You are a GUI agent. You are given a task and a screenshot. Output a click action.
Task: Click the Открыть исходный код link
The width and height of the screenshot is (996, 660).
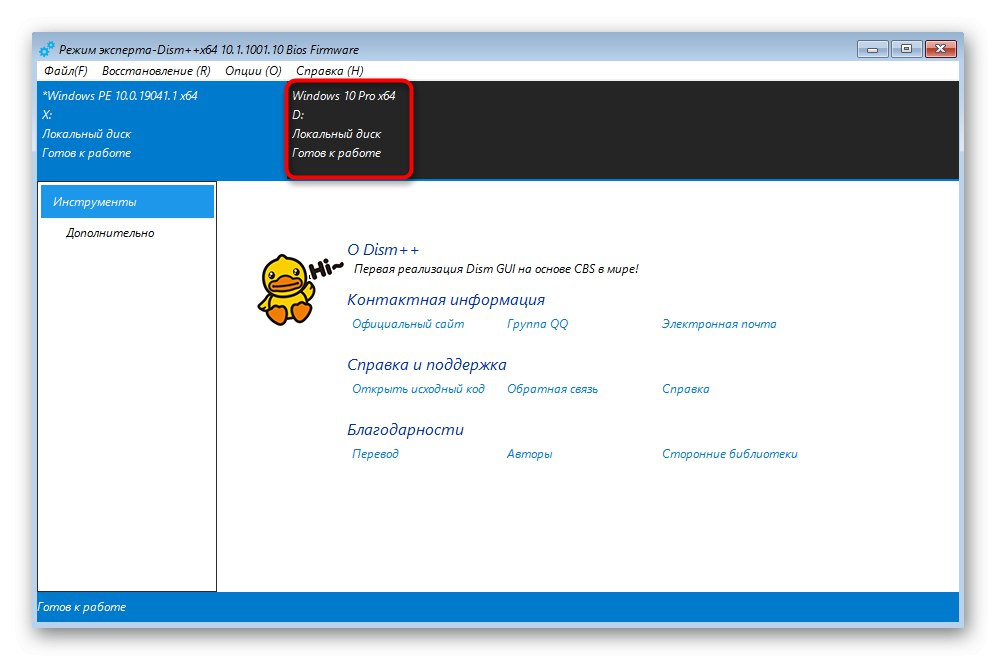(418, 389)
